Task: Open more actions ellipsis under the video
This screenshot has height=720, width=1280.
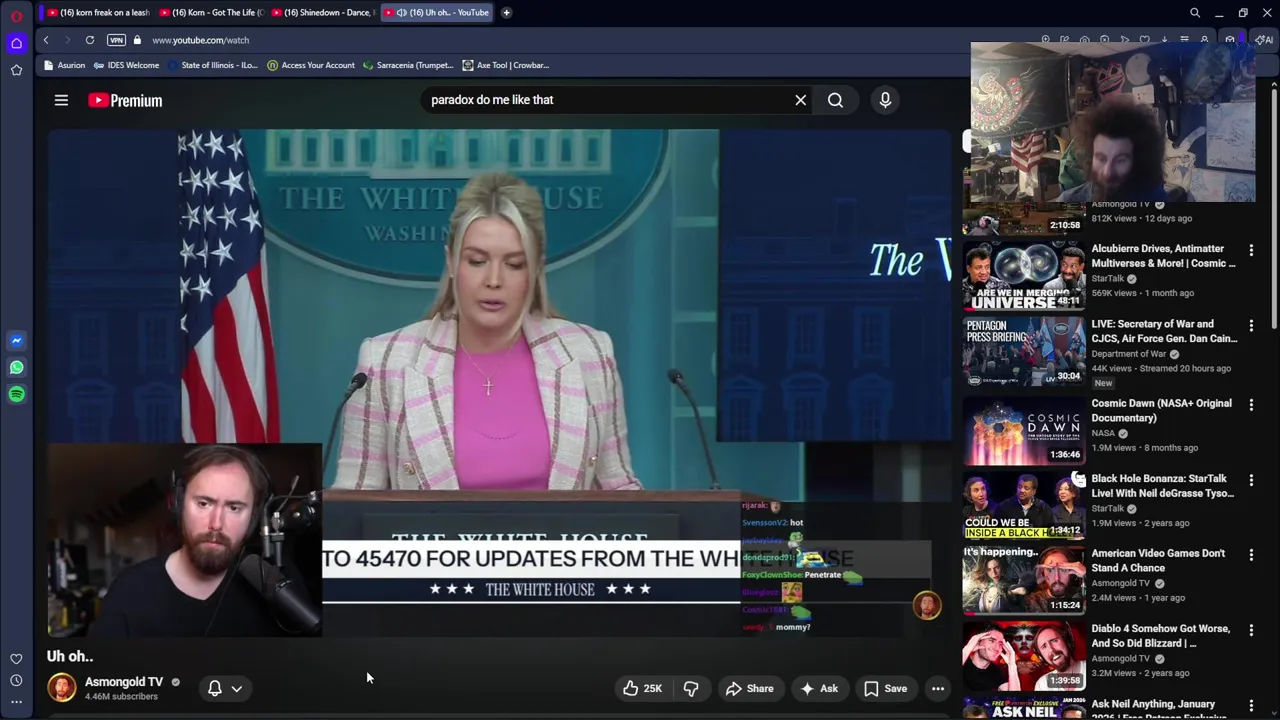Action: click(x=938, y=688)
